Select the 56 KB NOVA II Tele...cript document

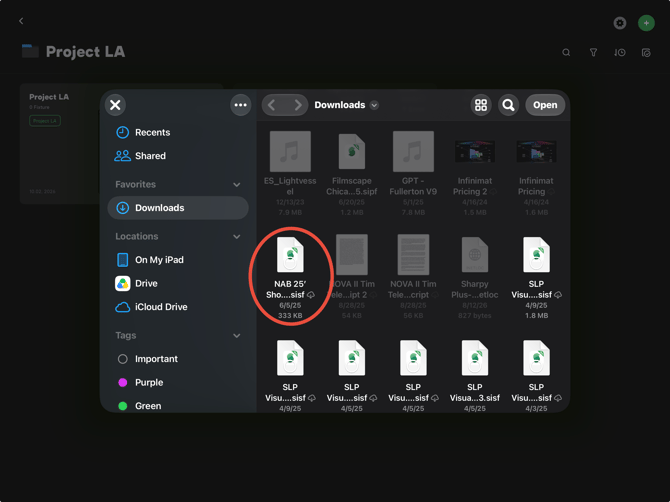413,277
